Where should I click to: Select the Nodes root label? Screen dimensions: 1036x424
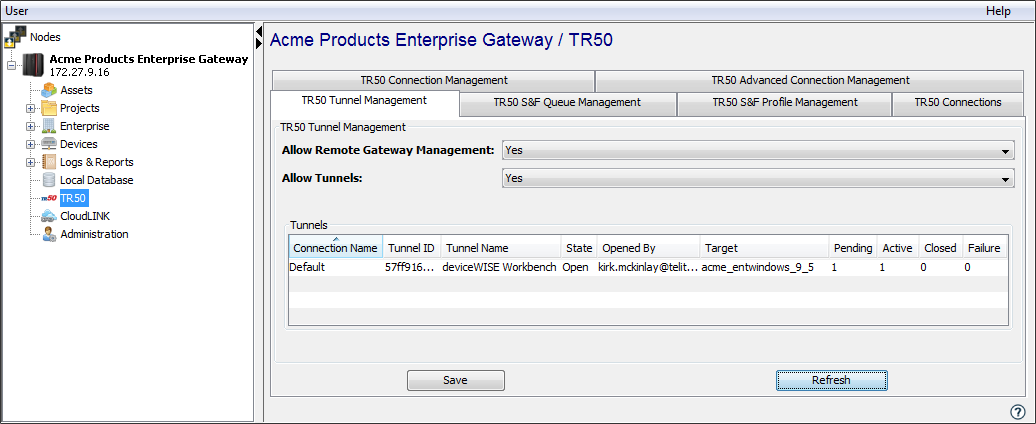click(46, 37)
